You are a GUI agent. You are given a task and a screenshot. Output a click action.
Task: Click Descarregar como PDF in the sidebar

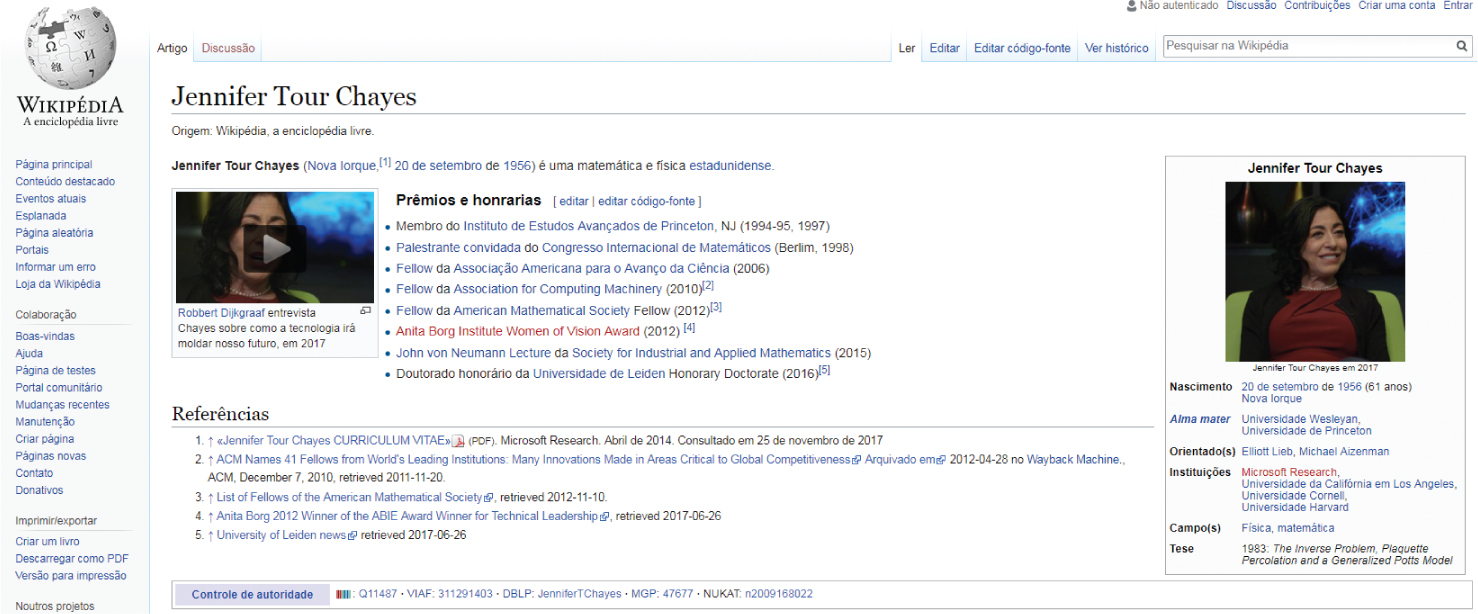pyautogui.click(x=72, y=558)
